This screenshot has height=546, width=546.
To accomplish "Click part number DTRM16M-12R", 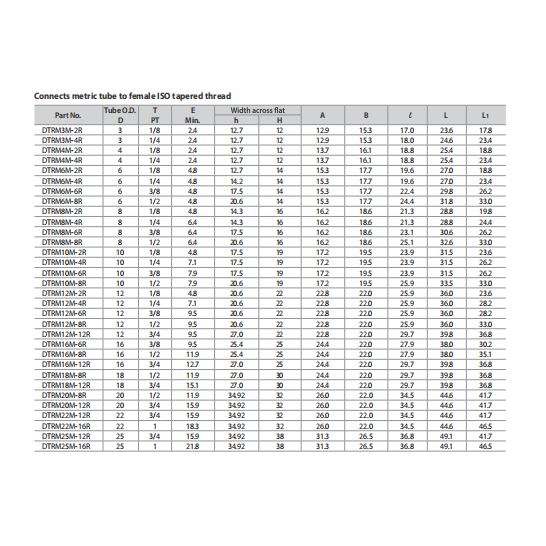I will 66,365.
